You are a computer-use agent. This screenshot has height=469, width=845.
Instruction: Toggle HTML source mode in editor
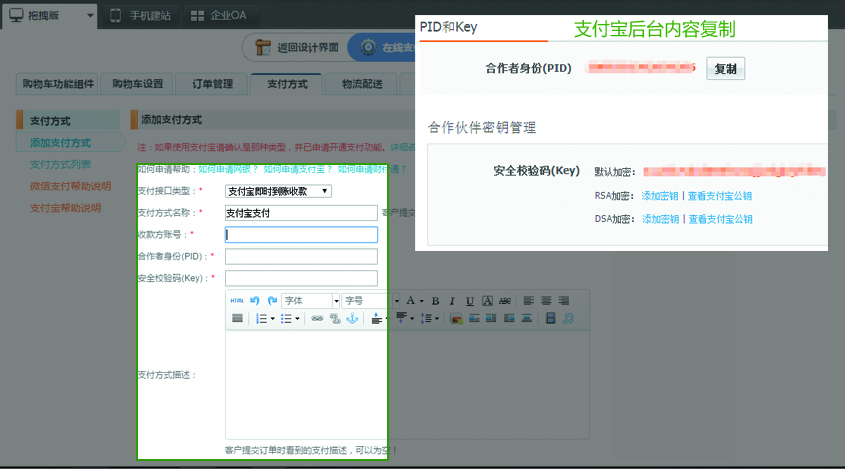pos(237,301)
